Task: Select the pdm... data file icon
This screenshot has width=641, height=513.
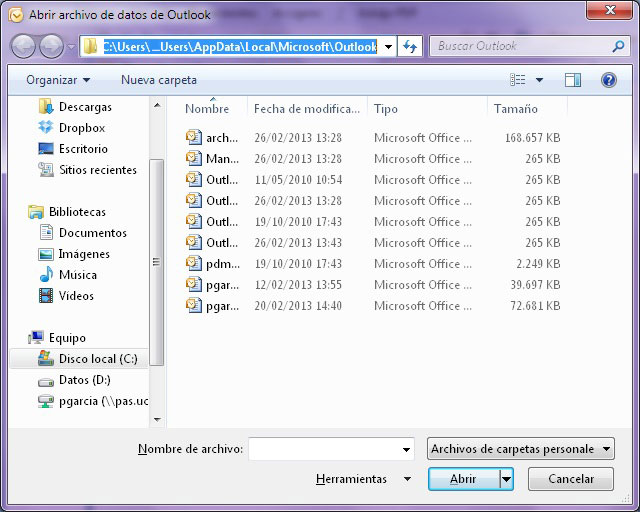Action: tap(194, 263)
